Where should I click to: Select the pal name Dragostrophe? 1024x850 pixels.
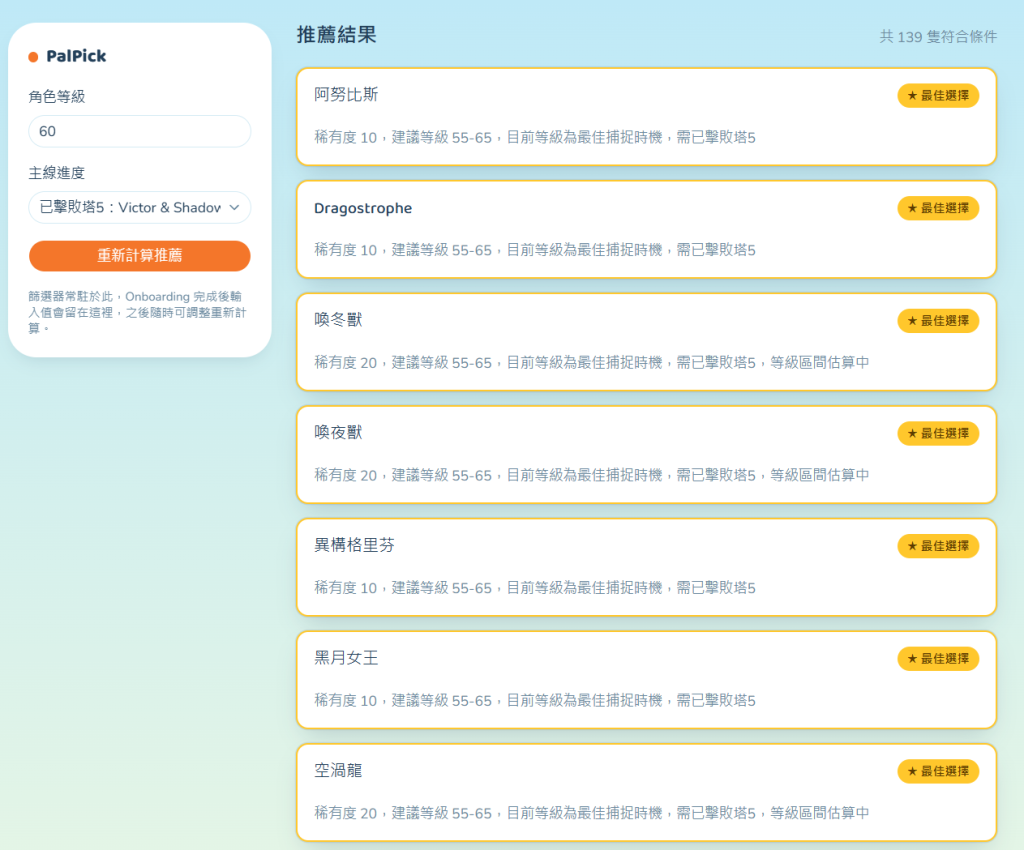point(363,208)
